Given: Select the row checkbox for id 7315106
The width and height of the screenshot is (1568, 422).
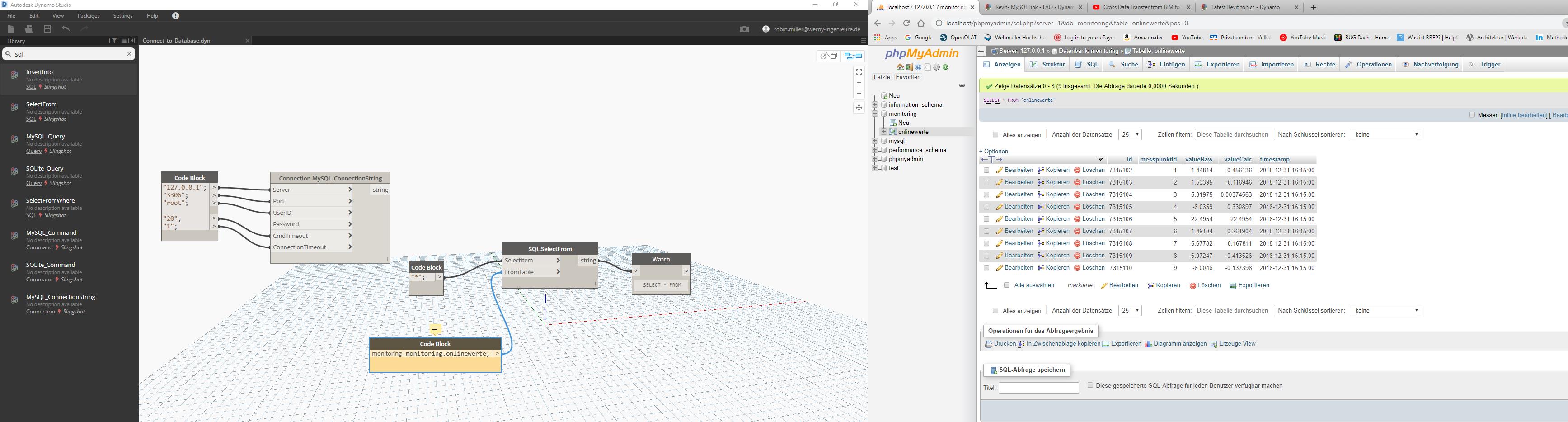Looking at the screenshot, I should [x=986, y=219].
